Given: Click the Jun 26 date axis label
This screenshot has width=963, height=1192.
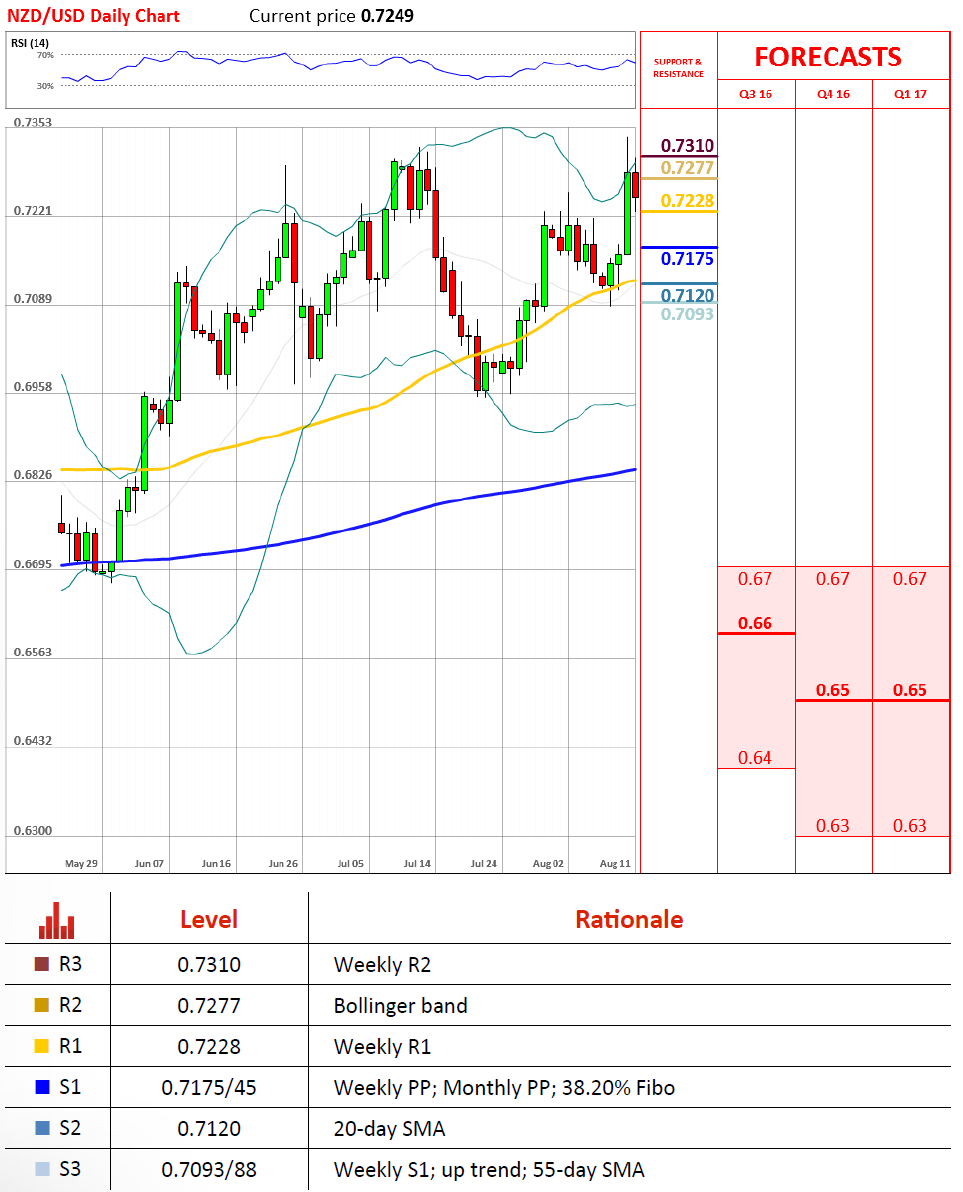Looking at the screenshot, I should (x=283, y=864).
